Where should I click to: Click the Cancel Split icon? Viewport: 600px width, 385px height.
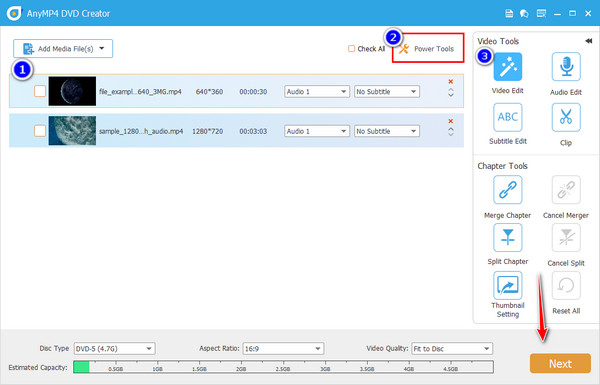tap(566, 238)
